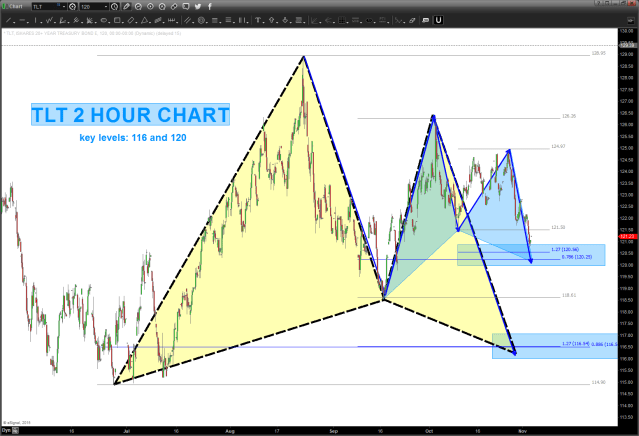Share chart via Facebook icon
The width and height of the screenshot is (639, 436).
(x=210, y=7)
